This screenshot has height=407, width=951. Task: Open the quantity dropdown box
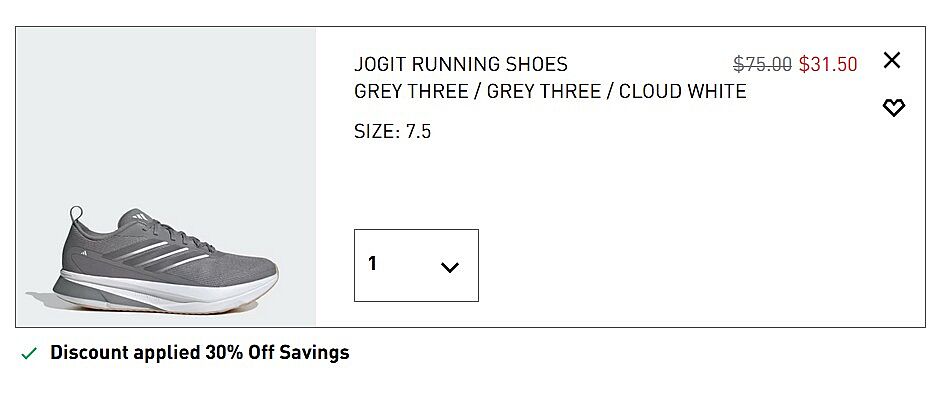[416, 265]
